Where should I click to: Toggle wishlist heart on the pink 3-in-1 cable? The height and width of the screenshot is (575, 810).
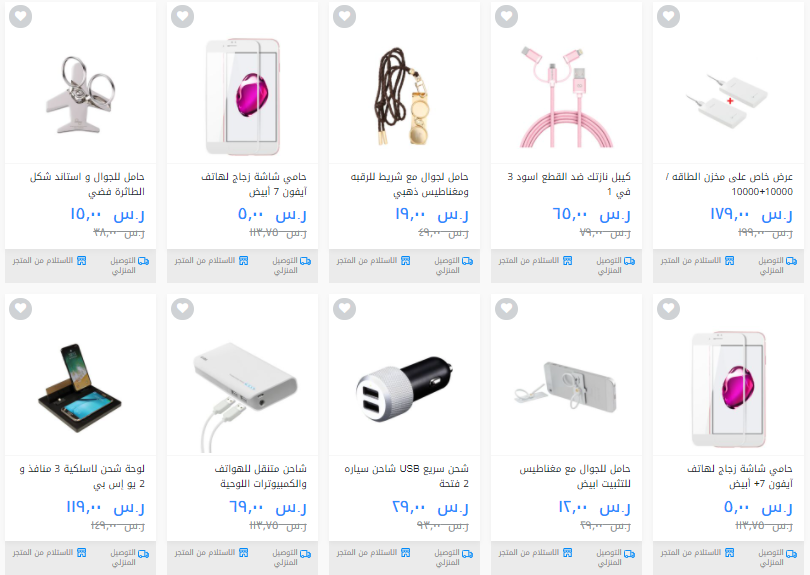[x=506, y=17]
